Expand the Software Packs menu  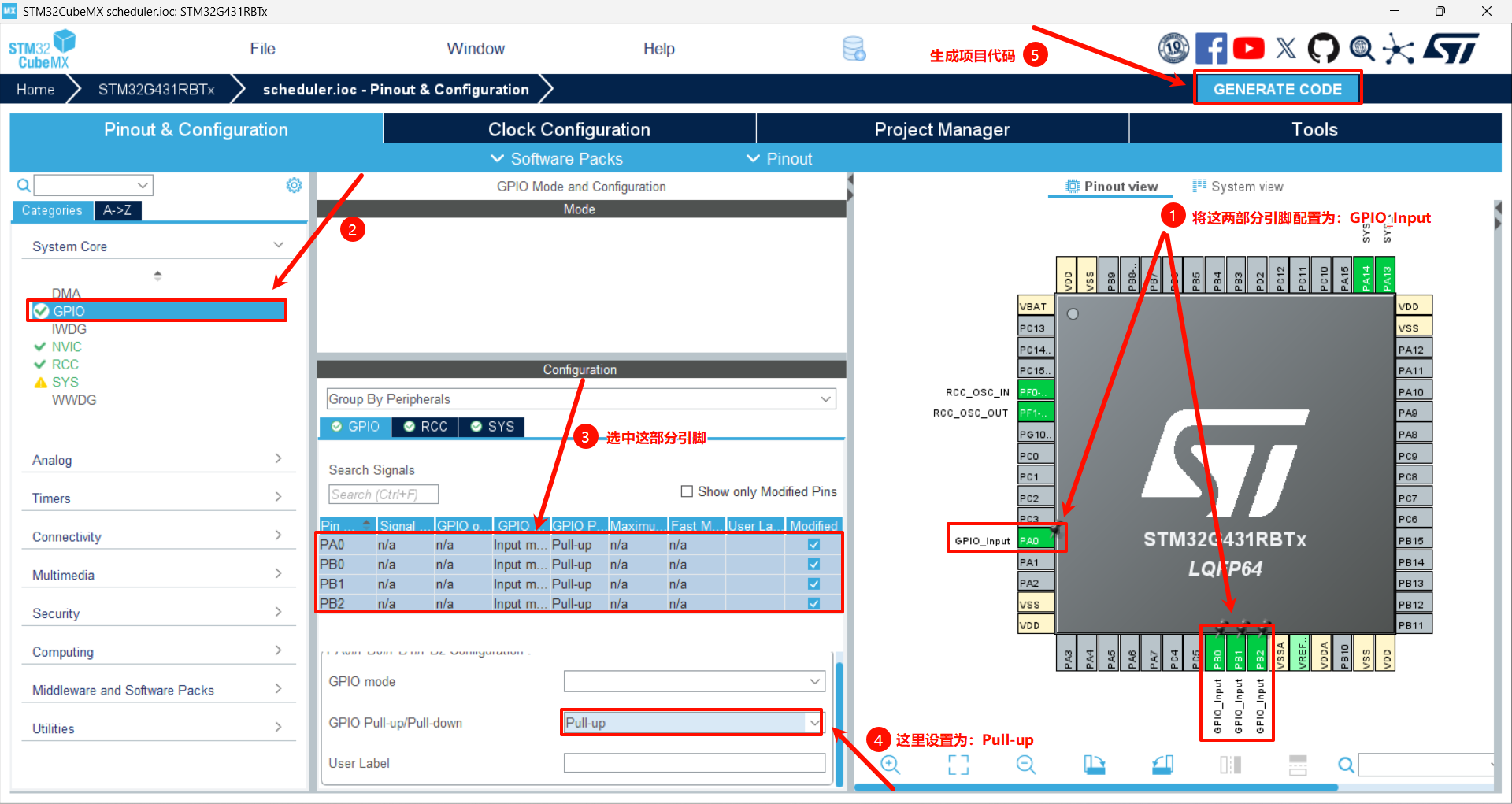(x=557, y=158)
